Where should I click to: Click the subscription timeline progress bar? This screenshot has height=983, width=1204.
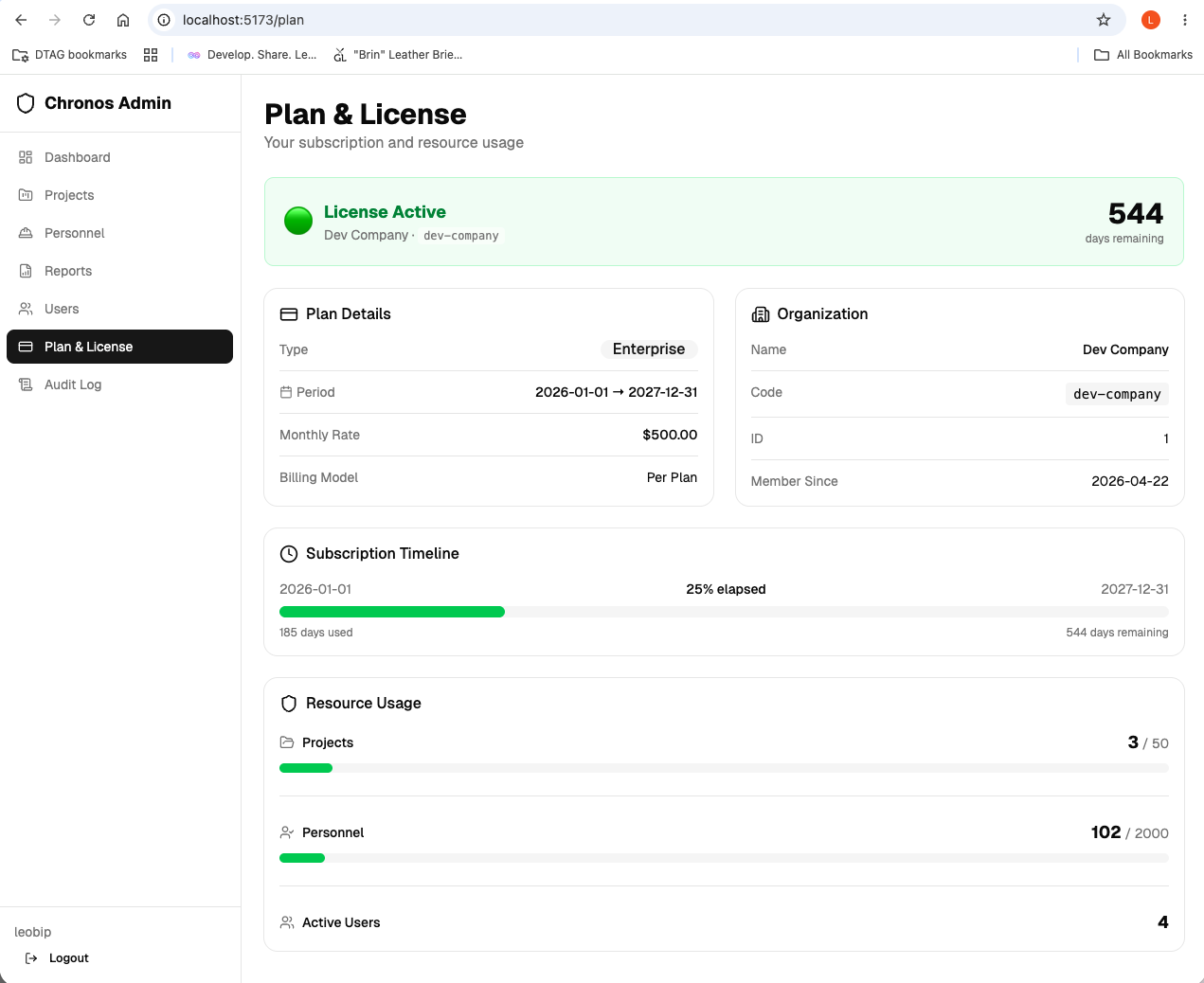coord(724,612)
